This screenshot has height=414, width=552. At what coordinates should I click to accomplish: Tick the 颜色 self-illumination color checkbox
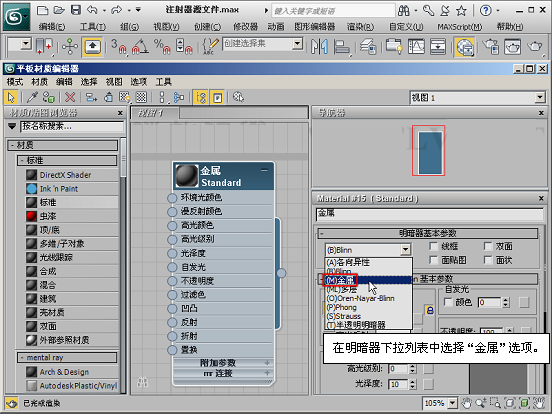click(448, 302)
